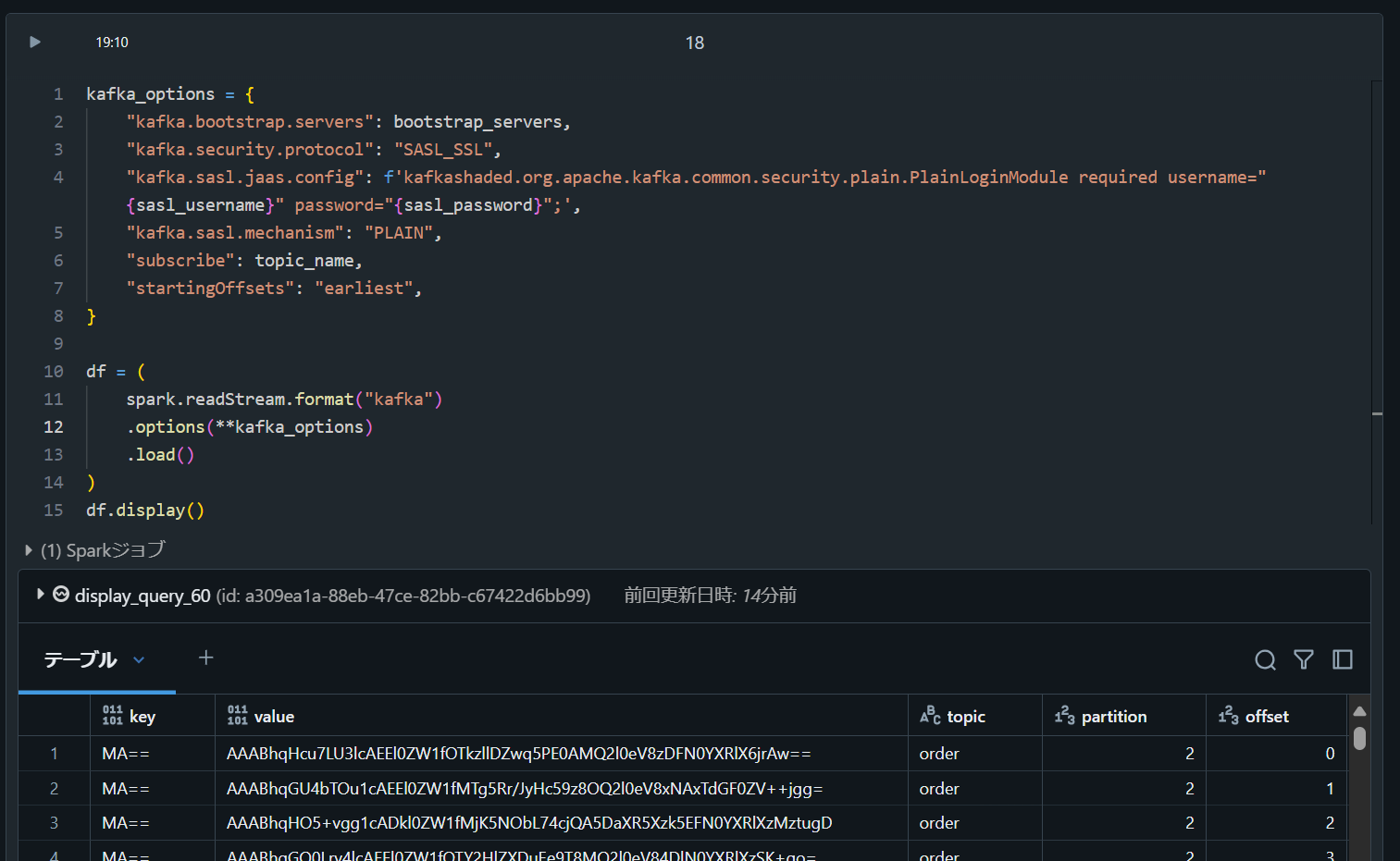Click binary type icon in key header
The image size is (1400, 861).
[112, 716]
